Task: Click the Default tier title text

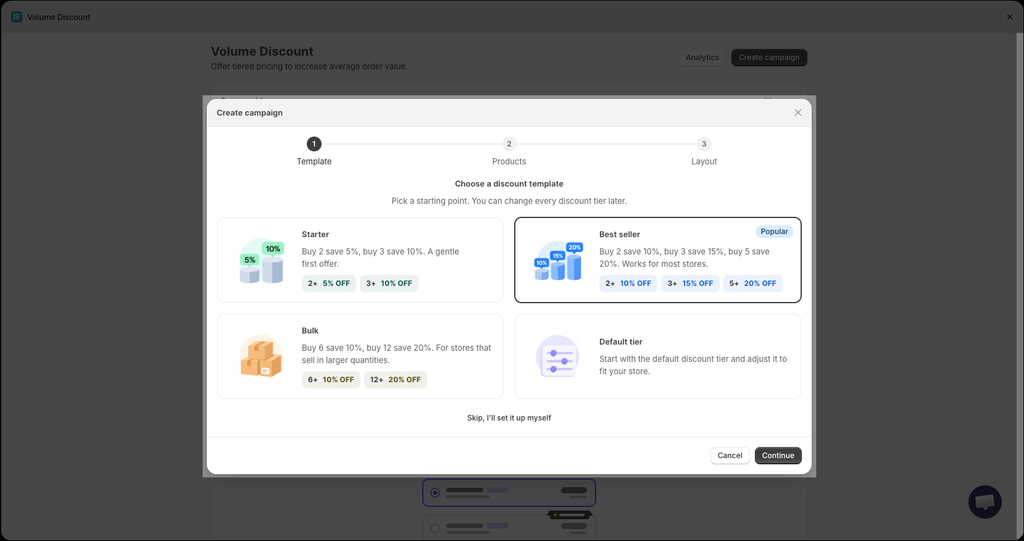Action: click(620, 342)
